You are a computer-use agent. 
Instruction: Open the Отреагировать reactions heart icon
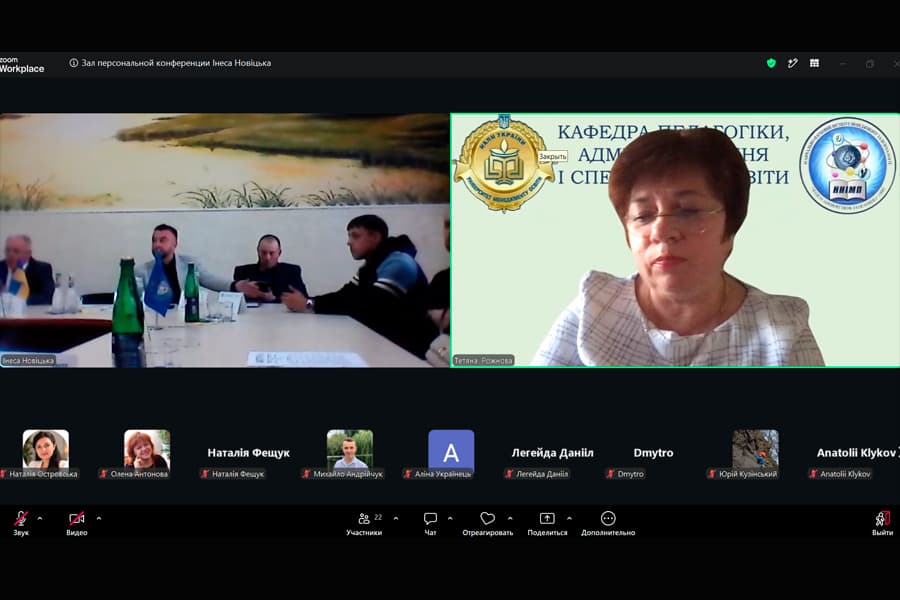[487, 518]
